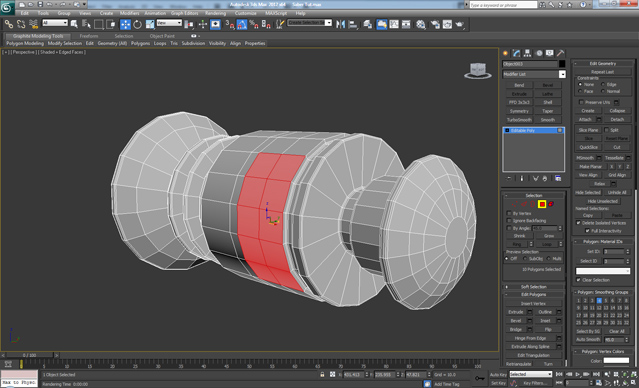This screenshot has height=388, width=639.
Task: Select the Edge constraint radio button
Action: pos(603,84)
